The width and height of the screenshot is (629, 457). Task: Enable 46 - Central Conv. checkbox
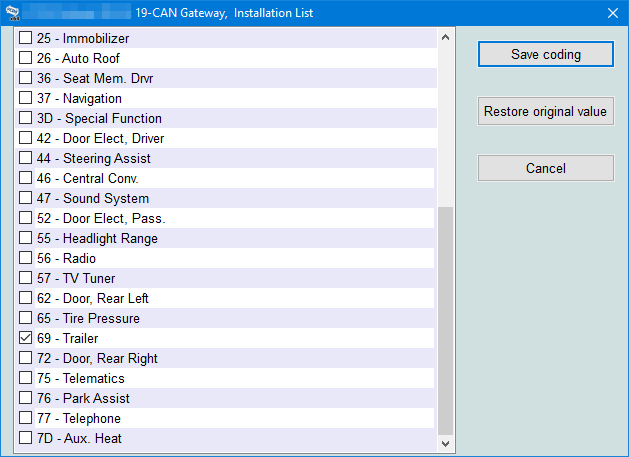coord(25,178)
